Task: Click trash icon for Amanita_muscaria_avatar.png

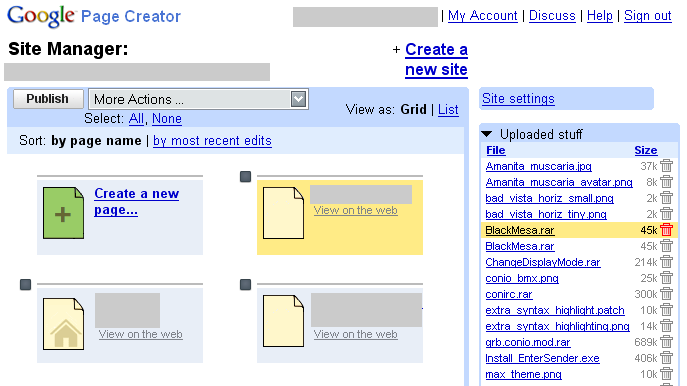Action: tap(666, 182)
